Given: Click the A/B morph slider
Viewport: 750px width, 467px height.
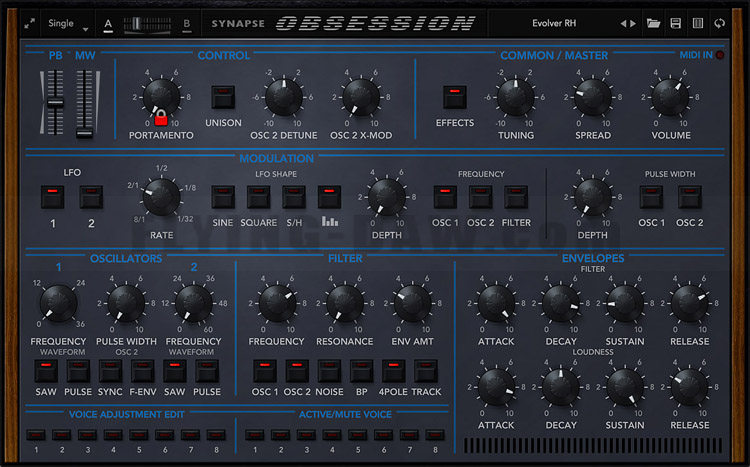Looking at the screenshot, I should click(147, 24).
